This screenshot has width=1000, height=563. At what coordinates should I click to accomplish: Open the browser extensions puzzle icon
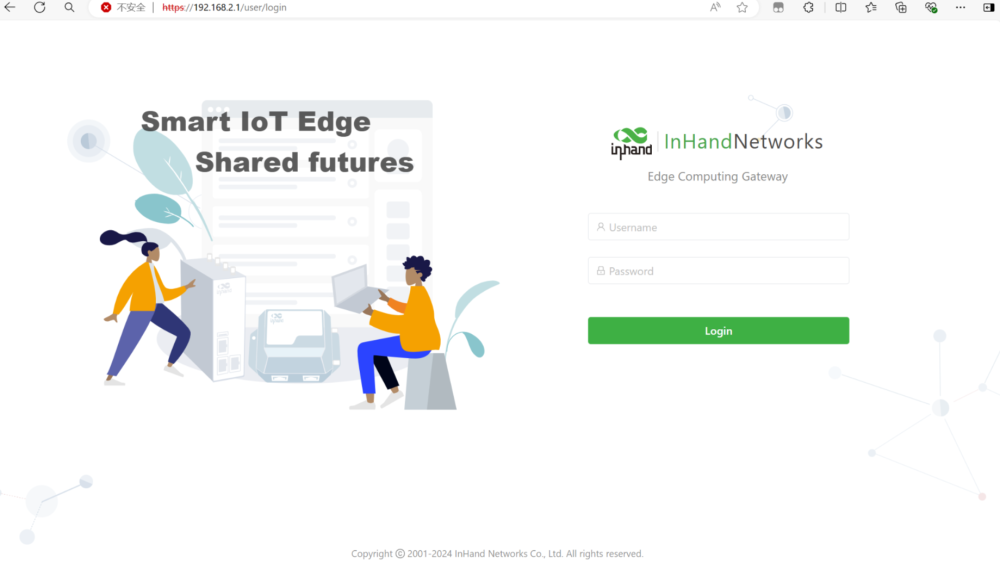pos(808,8)
